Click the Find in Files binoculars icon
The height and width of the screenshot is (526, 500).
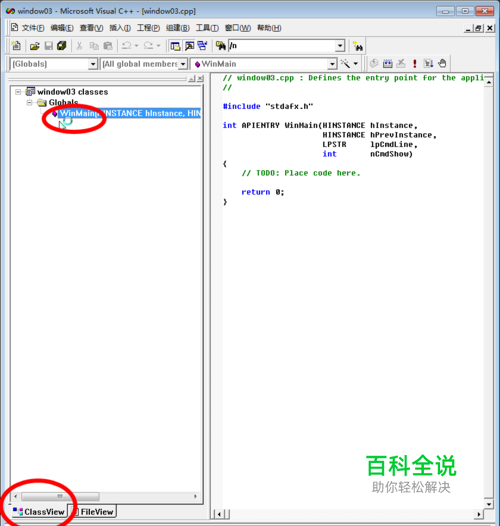click(x=221, y=46)
